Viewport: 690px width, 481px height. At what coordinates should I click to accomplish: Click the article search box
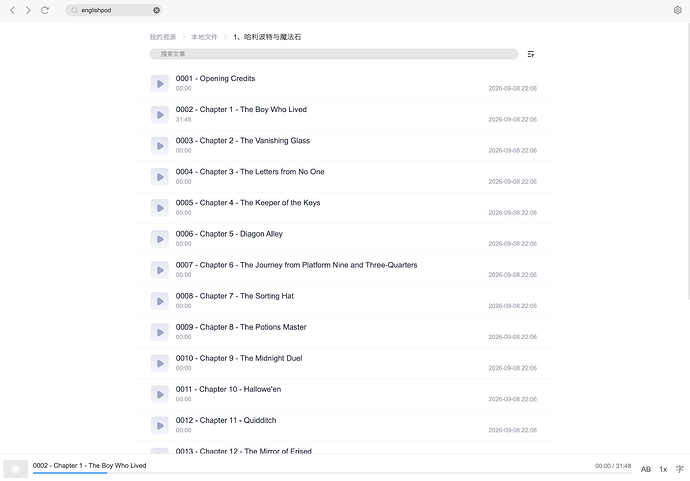(x=334, y=54)
